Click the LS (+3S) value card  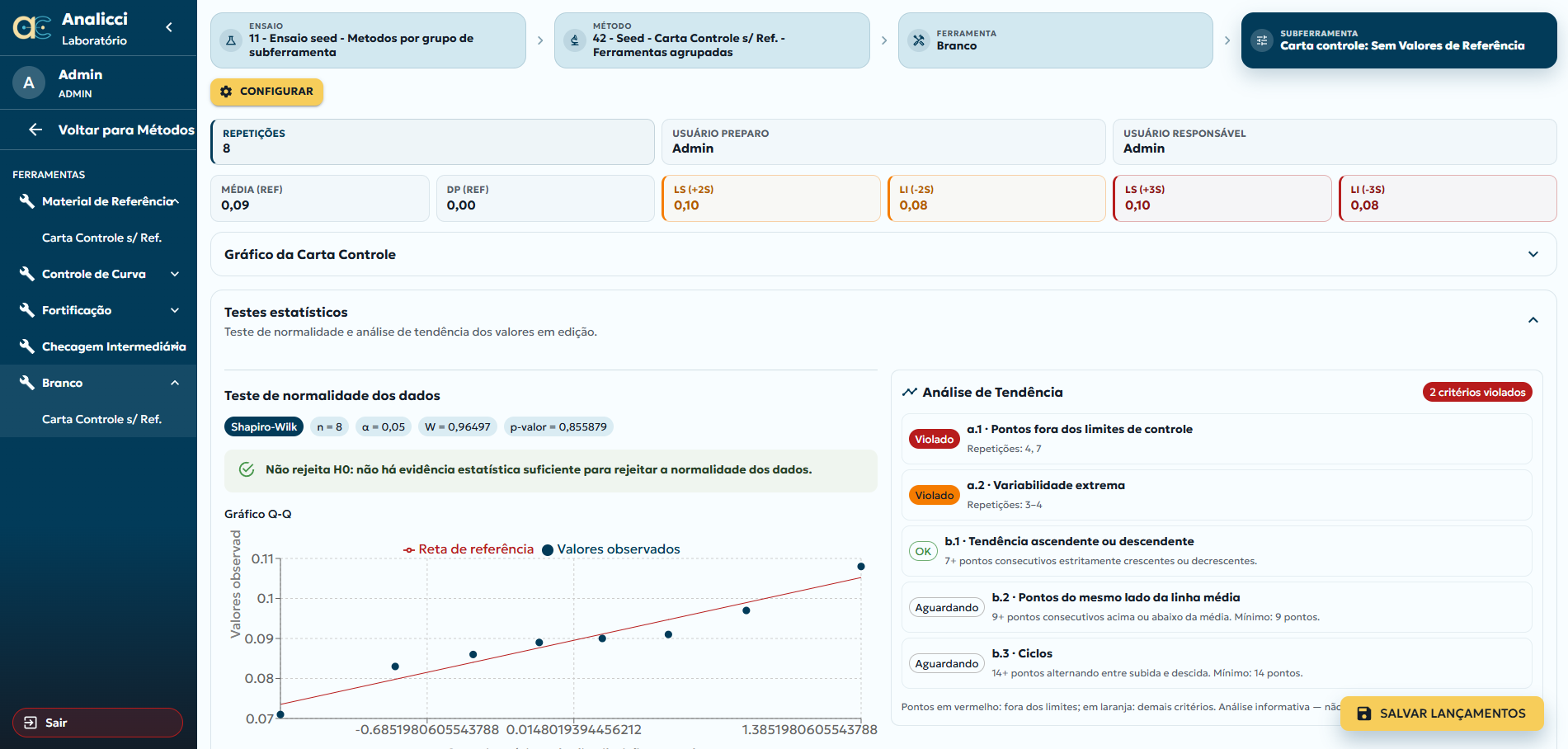pos(1222,198)
